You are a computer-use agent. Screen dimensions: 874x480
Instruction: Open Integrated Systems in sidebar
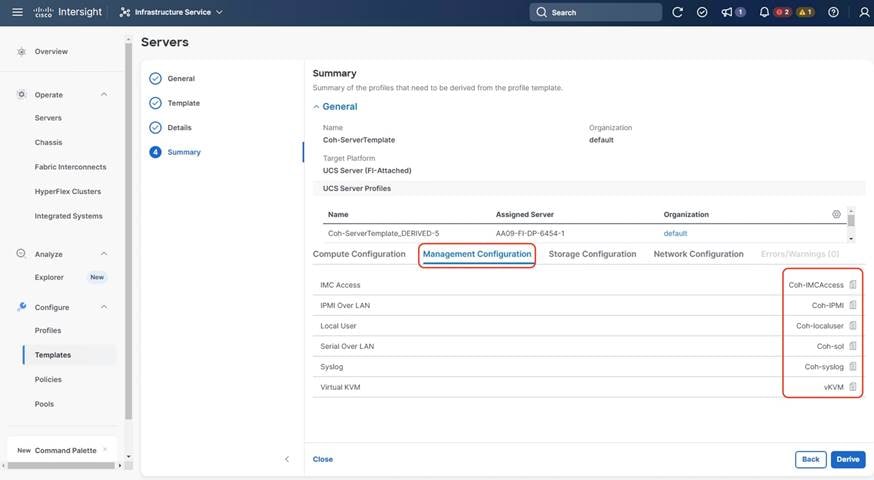[69, 216]
